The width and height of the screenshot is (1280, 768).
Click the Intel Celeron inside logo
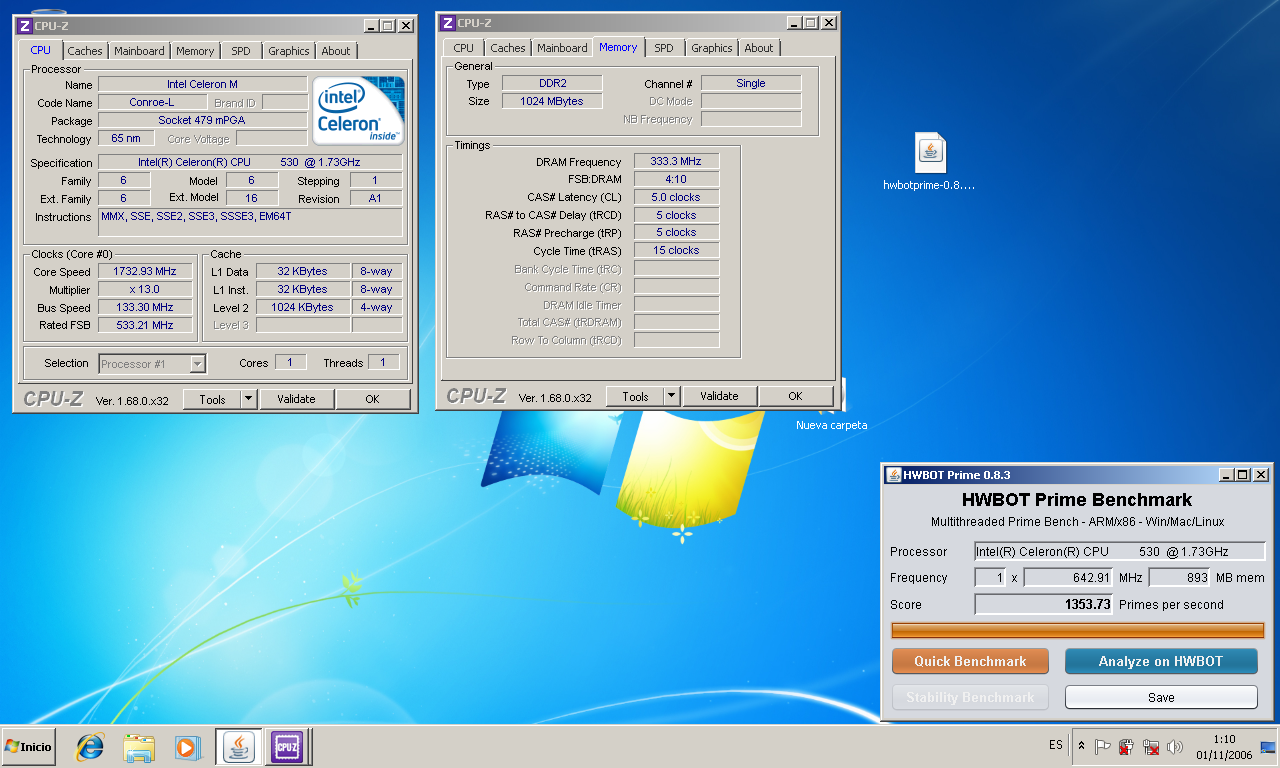[359, 110]
